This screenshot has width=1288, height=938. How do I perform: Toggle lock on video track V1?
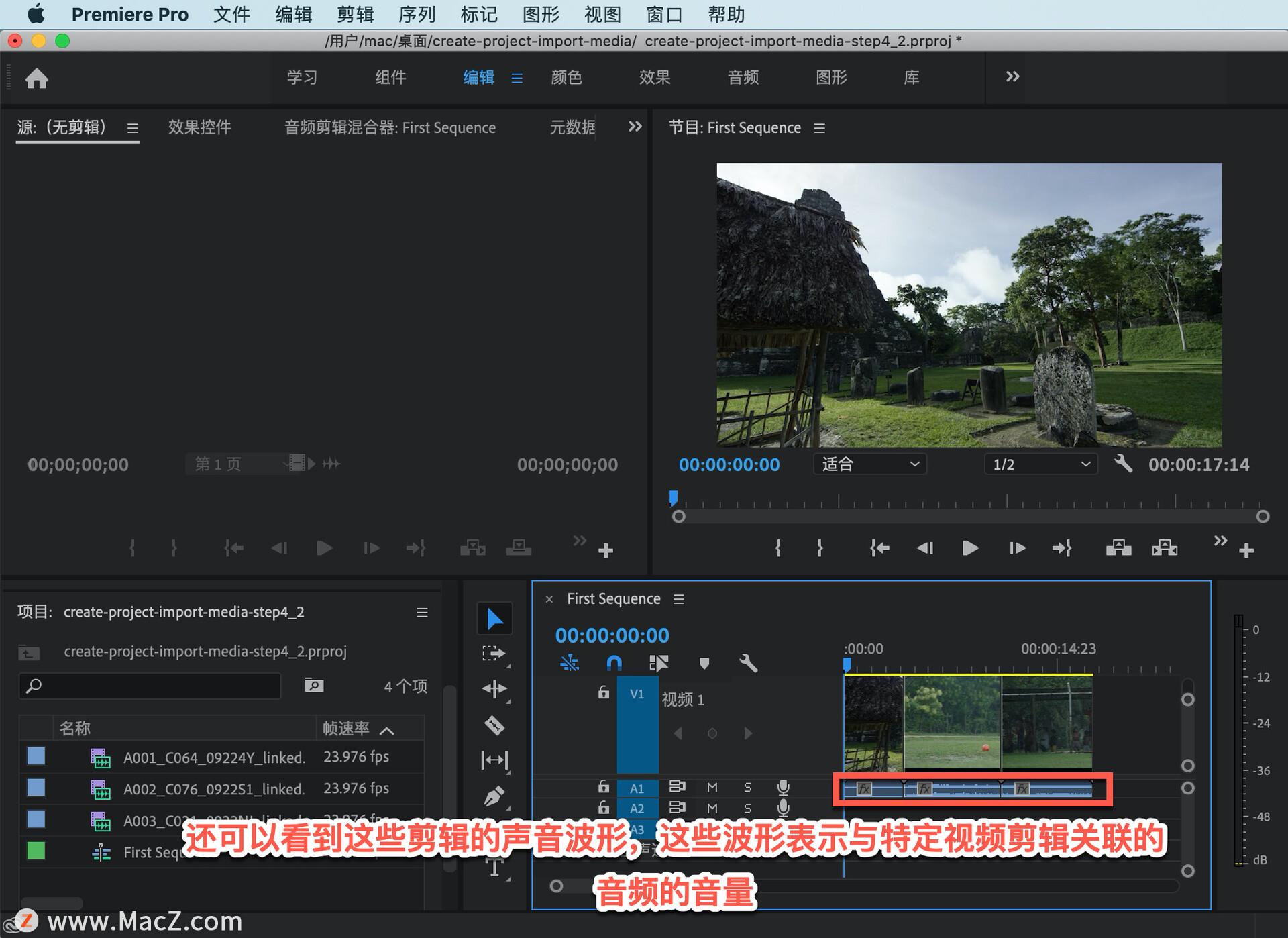coord(604,693)
